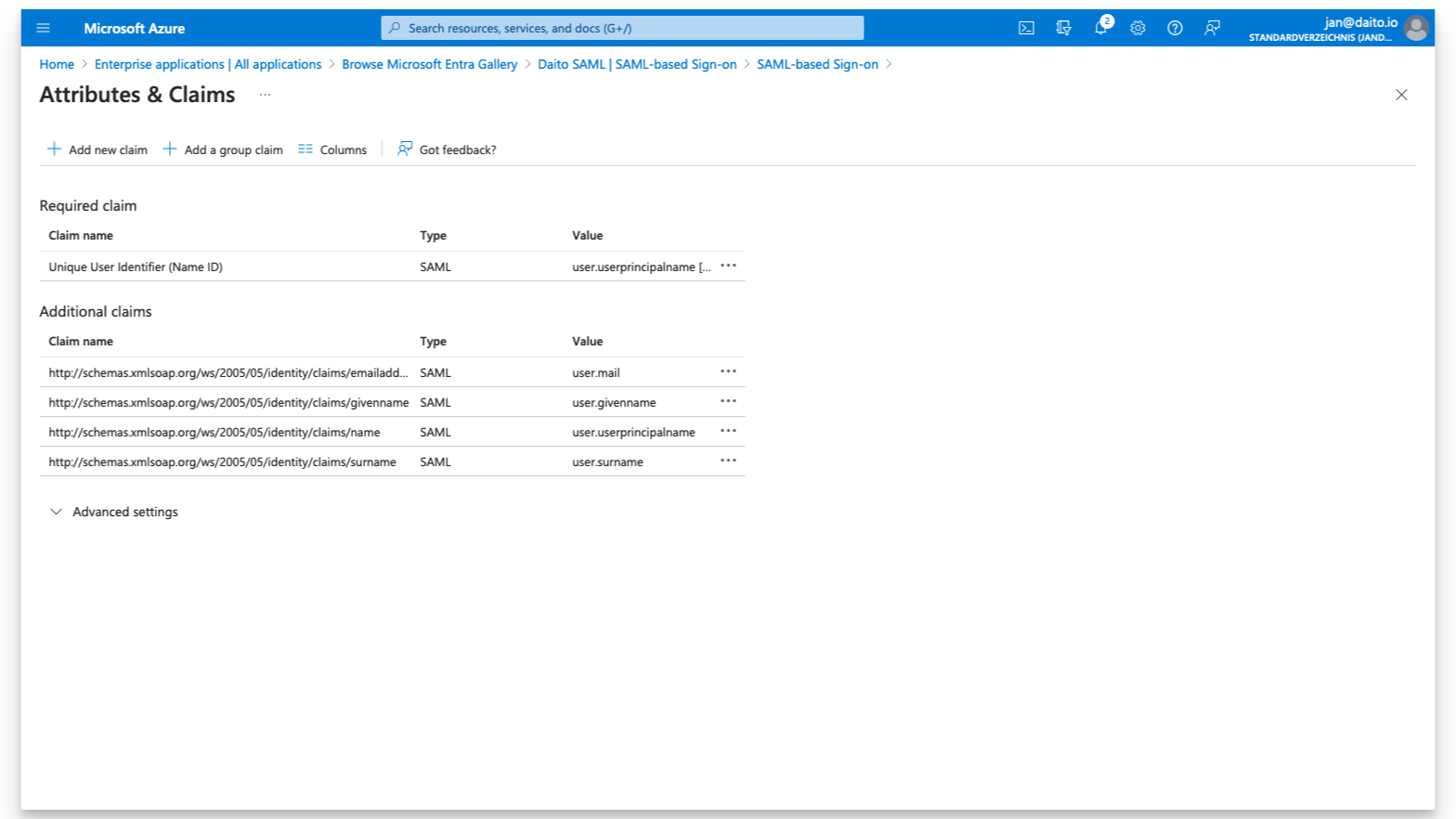
Task: Expand Advanced settings
Action: tap(113, 512)
